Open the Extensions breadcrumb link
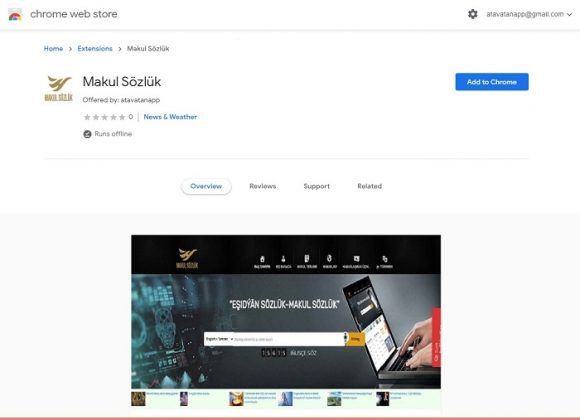The image size is (580, 420). click(x=95, y=48)
